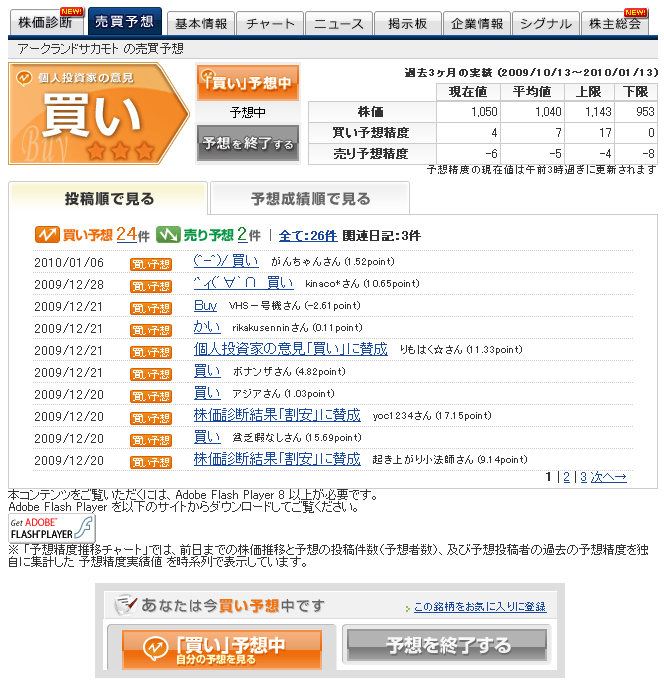Click the 次へ→ pagination link

point(609,477)
